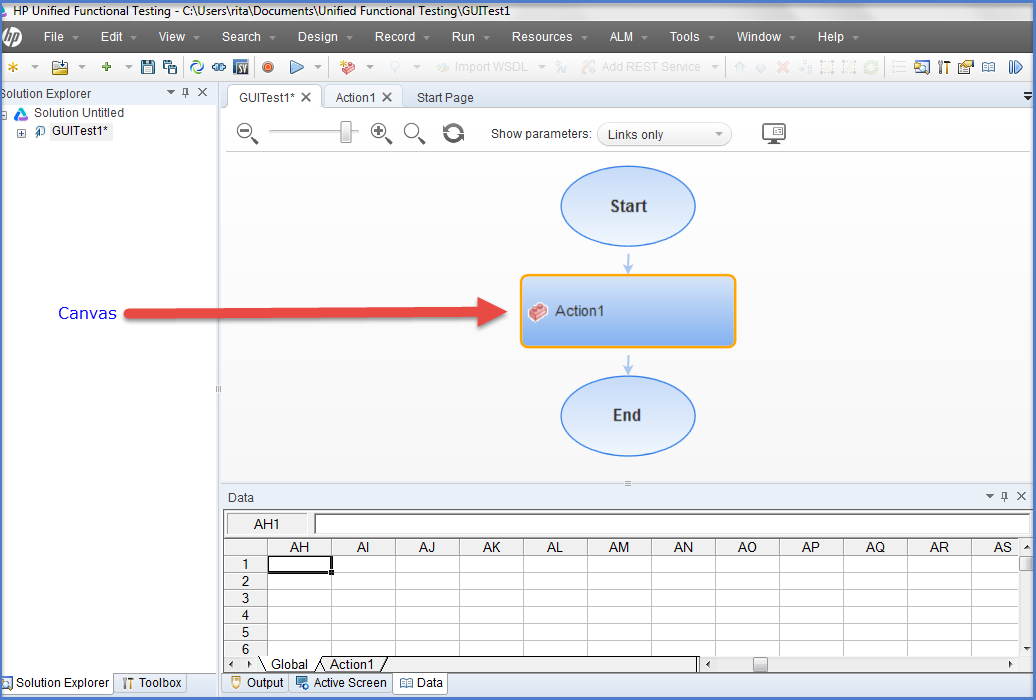The image size is (1036, 700).
Task: Open the Show parameters Links only dropdown
Action: (664, 134)
